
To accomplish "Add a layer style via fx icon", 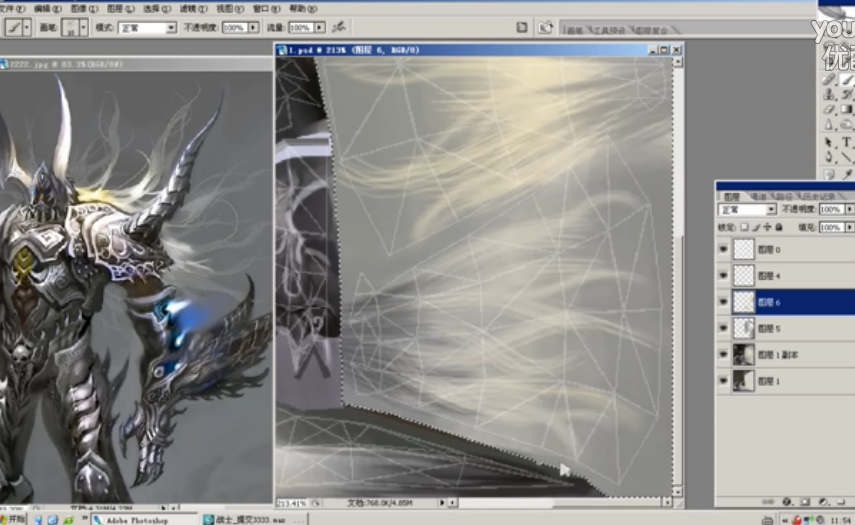I will pos(786,502).
